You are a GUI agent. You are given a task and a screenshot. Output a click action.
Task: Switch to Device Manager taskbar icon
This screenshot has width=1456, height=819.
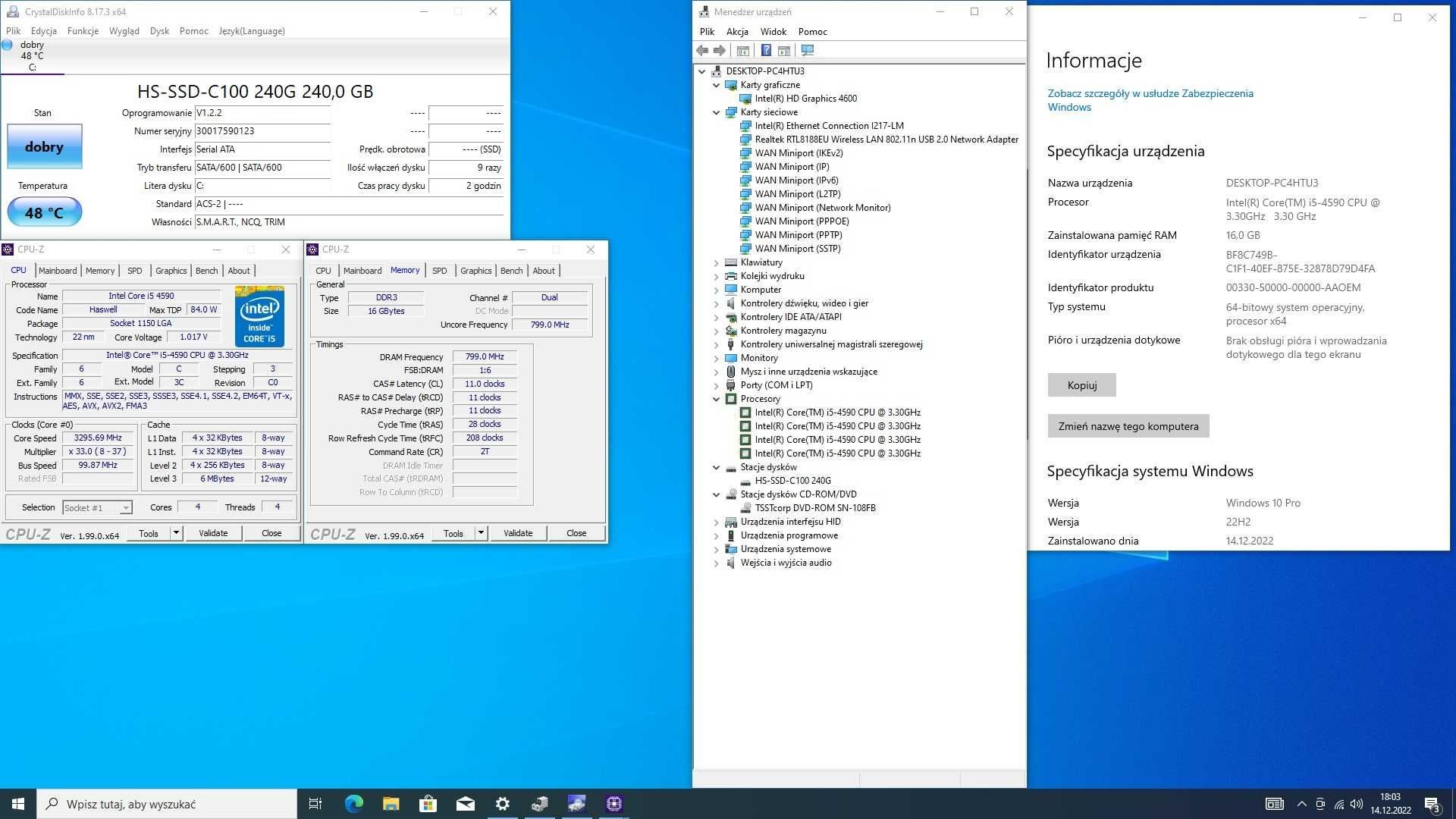click(x=540, y=804)
